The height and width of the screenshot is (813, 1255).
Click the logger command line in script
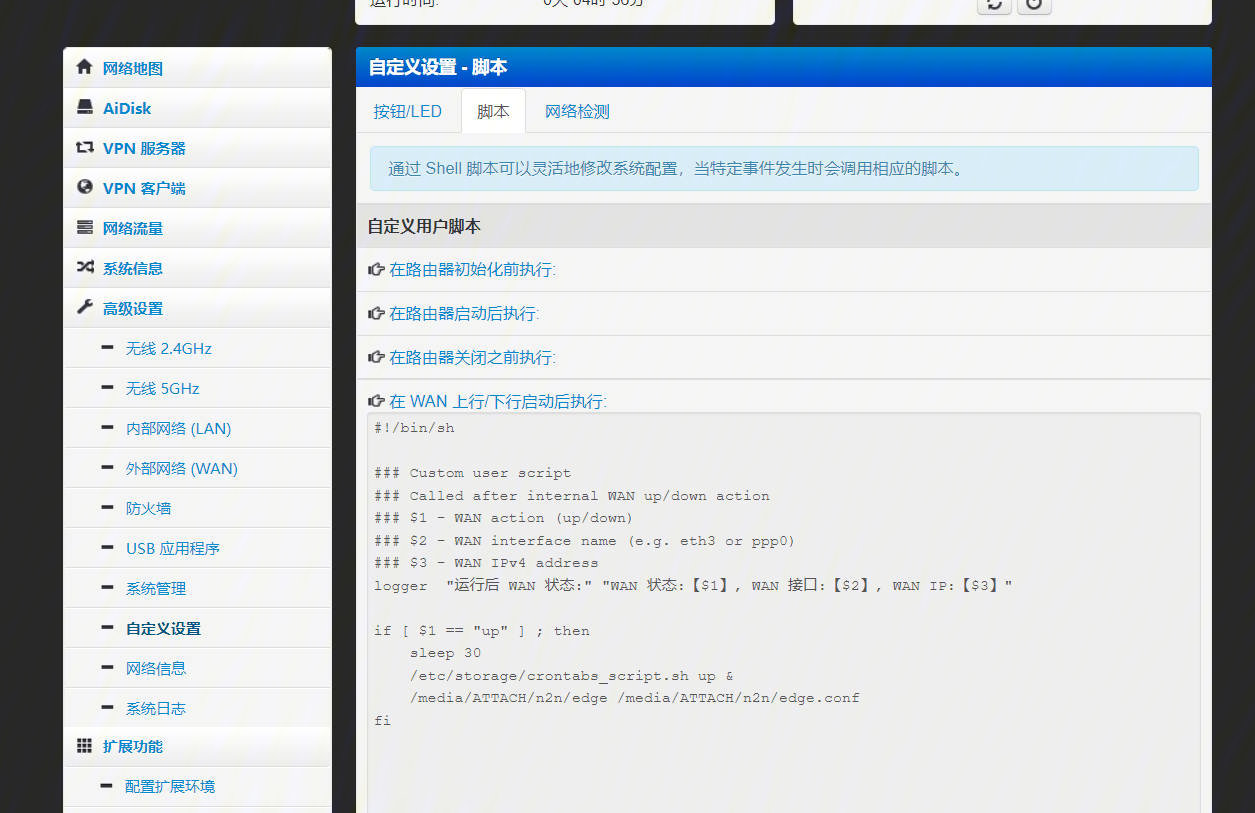click(x=693, y=586)
